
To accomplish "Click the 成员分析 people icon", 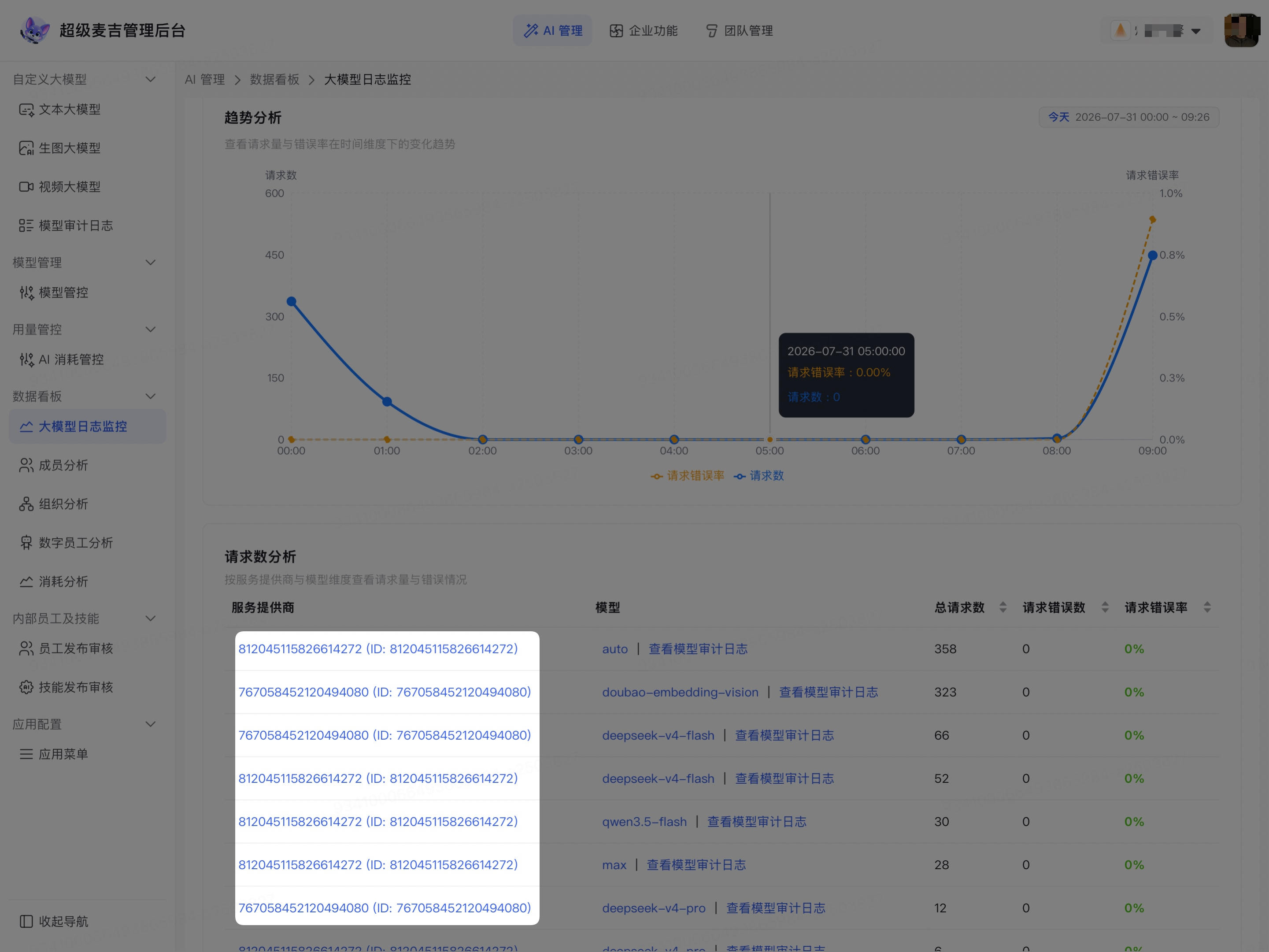I will click(26, 465).
